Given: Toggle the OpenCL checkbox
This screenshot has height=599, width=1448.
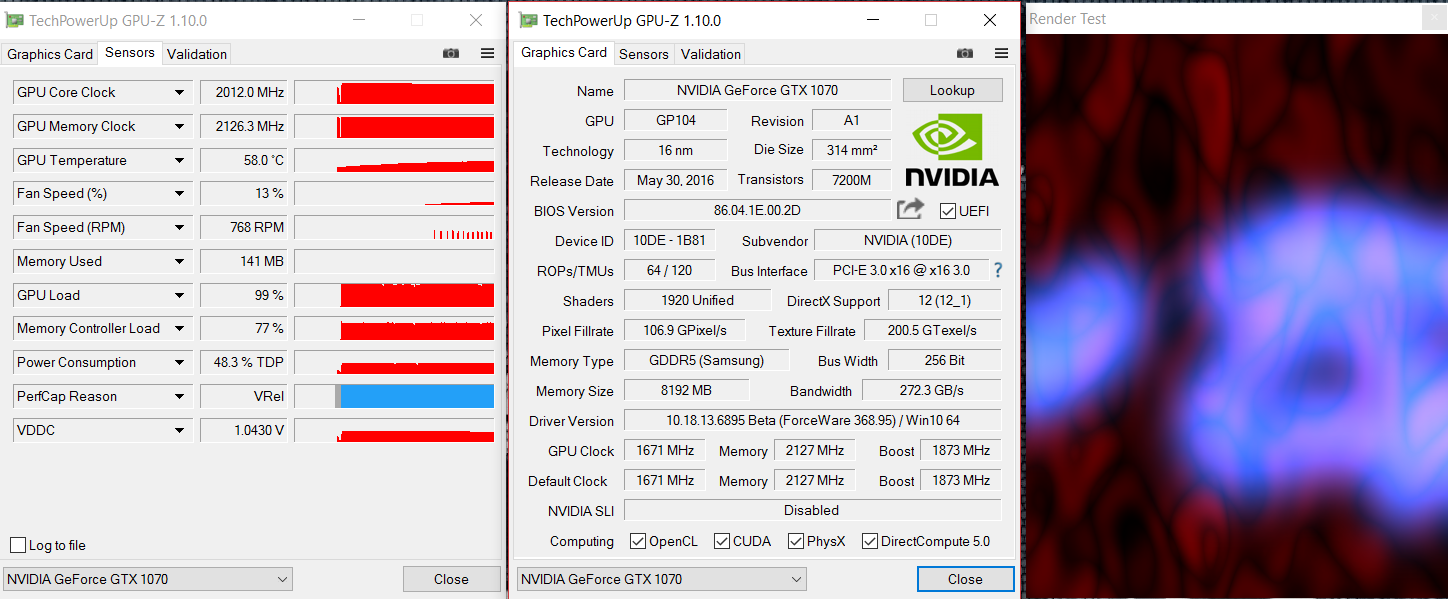Looking at the screenshot, I should (638, 541).
